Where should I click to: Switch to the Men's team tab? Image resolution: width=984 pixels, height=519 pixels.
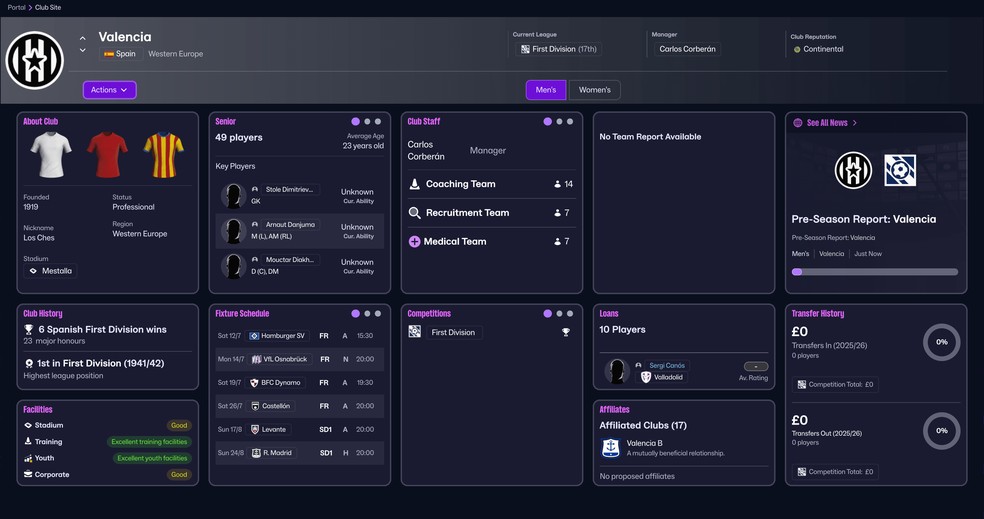point(545,90)
